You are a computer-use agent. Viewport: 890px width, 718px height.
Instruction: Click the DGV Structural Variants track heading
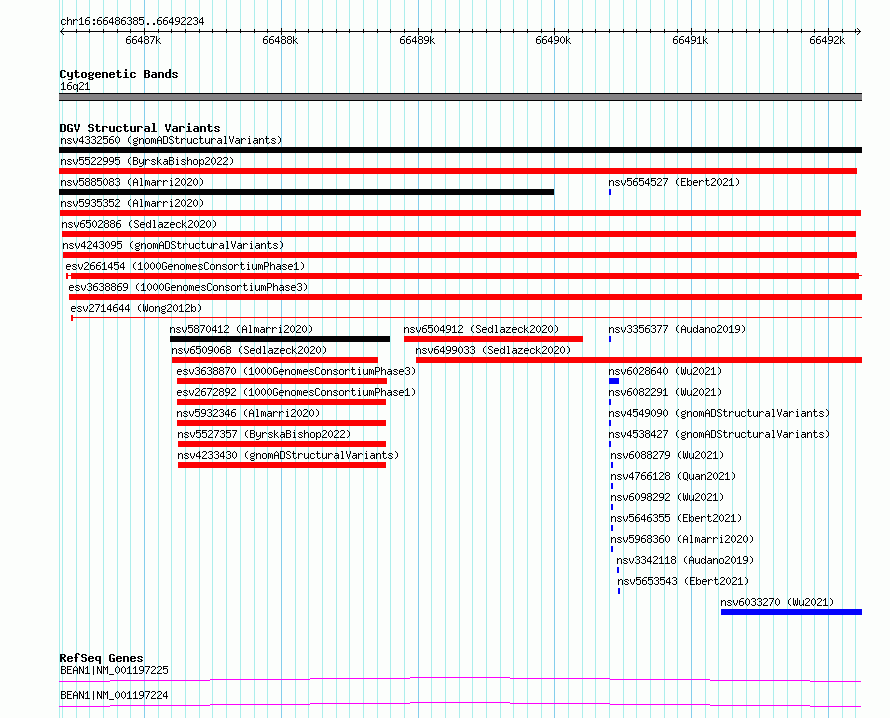(140, 128)
